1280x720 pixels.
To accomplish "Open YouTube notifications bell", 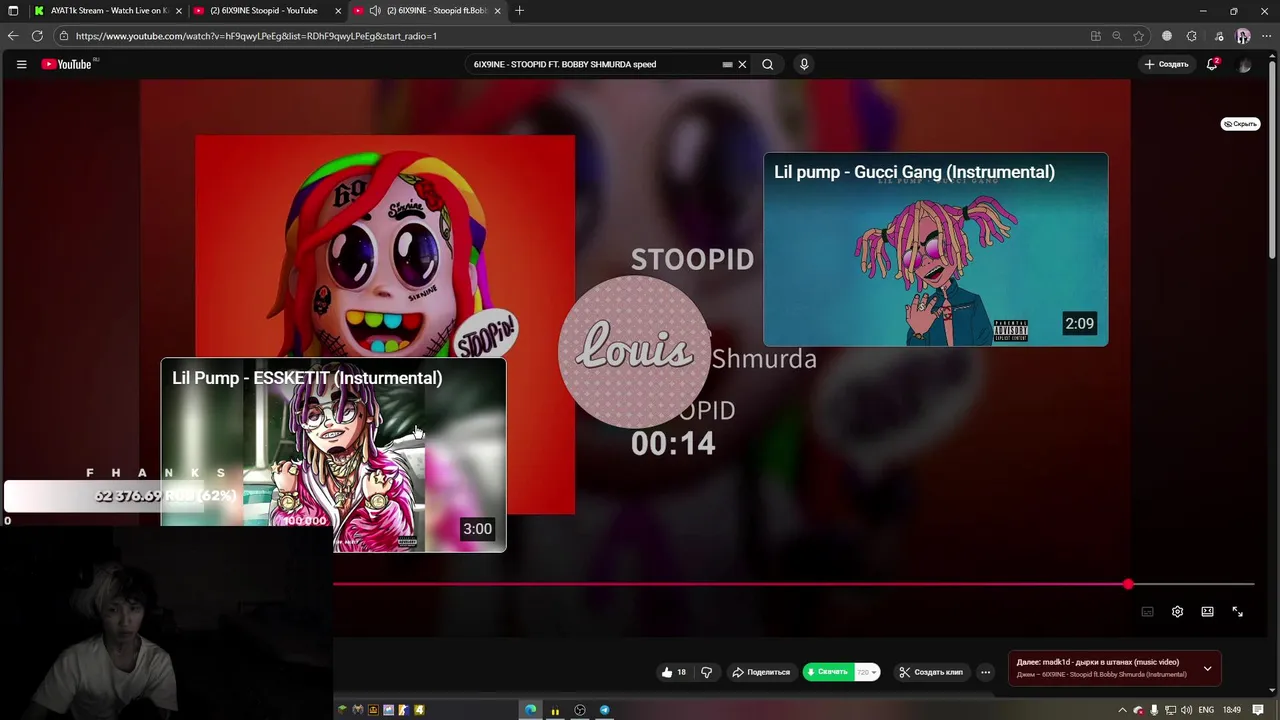I will click(1212, 64).
